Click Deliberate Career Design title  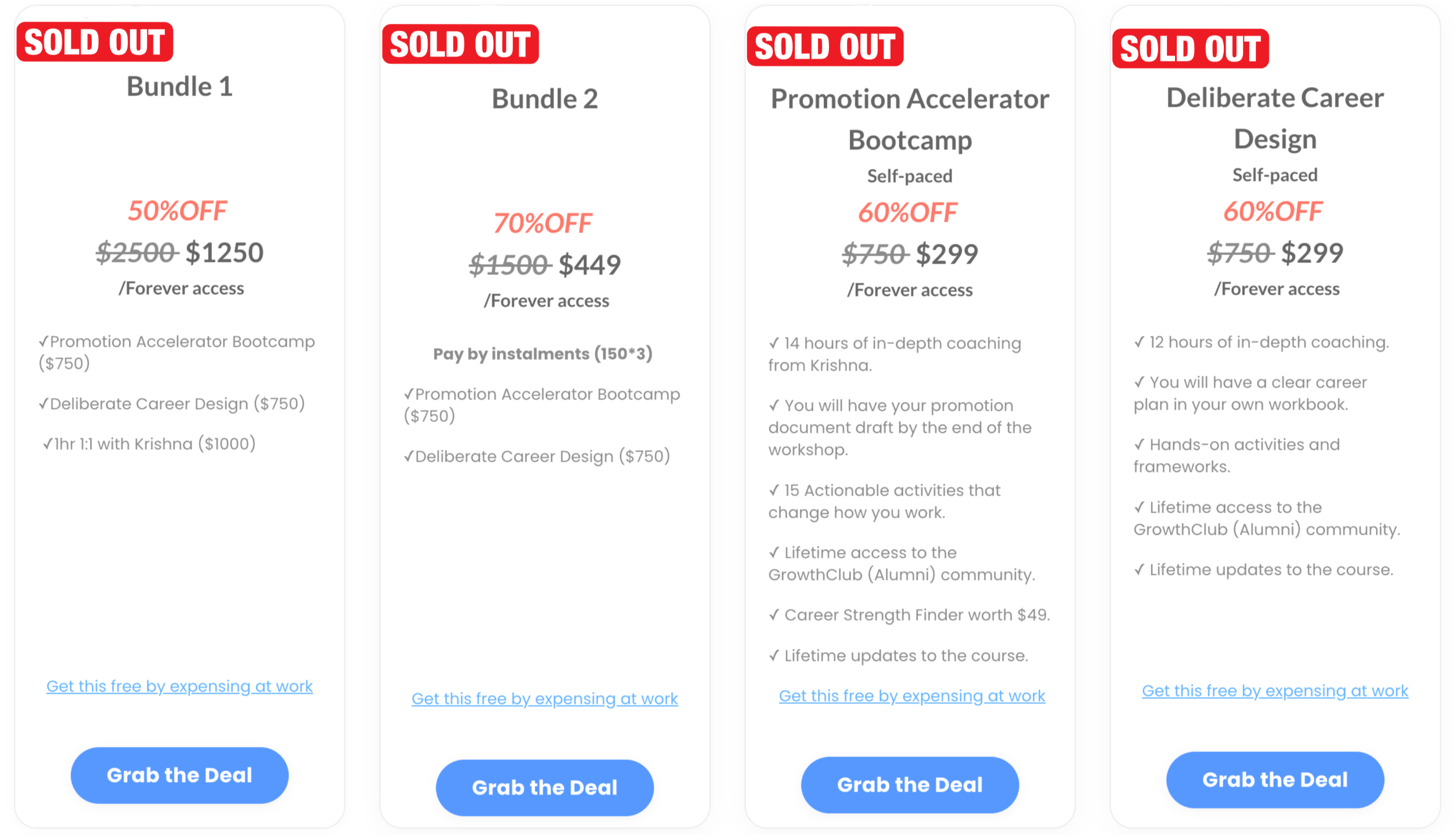point(1275,118)
